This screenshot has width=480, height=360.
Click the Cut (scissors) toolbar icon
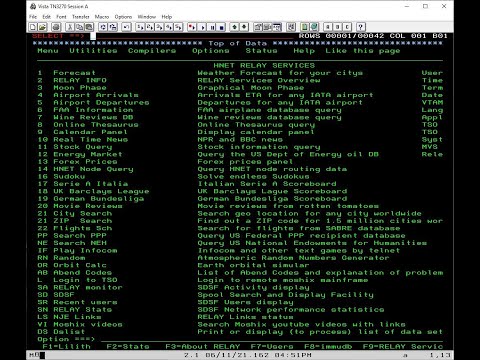coord(70,27)
